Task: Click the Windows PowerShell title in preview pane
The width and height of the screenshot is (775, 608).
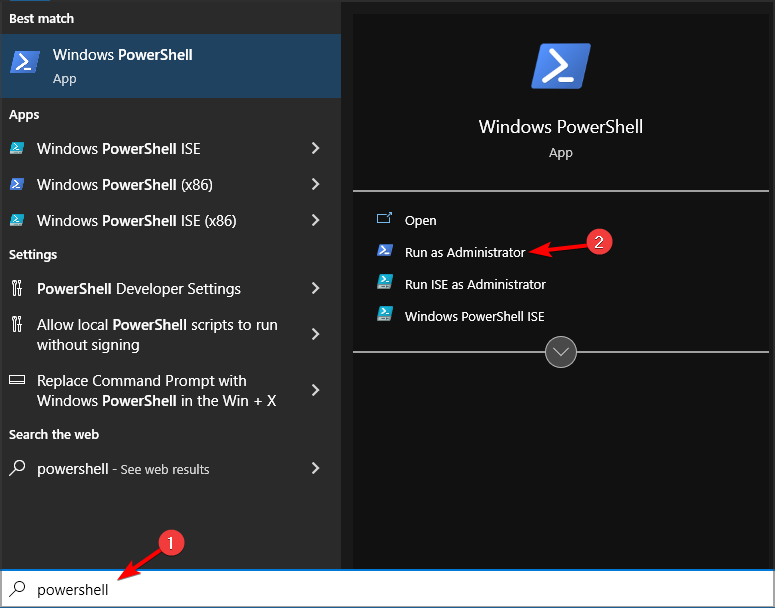Action: pyautogui.click(x=560, y=127)
